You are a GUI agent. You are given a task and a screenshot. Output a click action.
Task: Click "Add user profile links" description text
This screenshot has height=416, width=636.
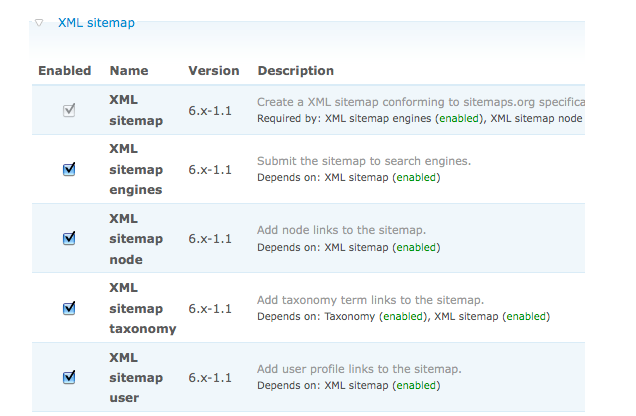tap(358, 369)
